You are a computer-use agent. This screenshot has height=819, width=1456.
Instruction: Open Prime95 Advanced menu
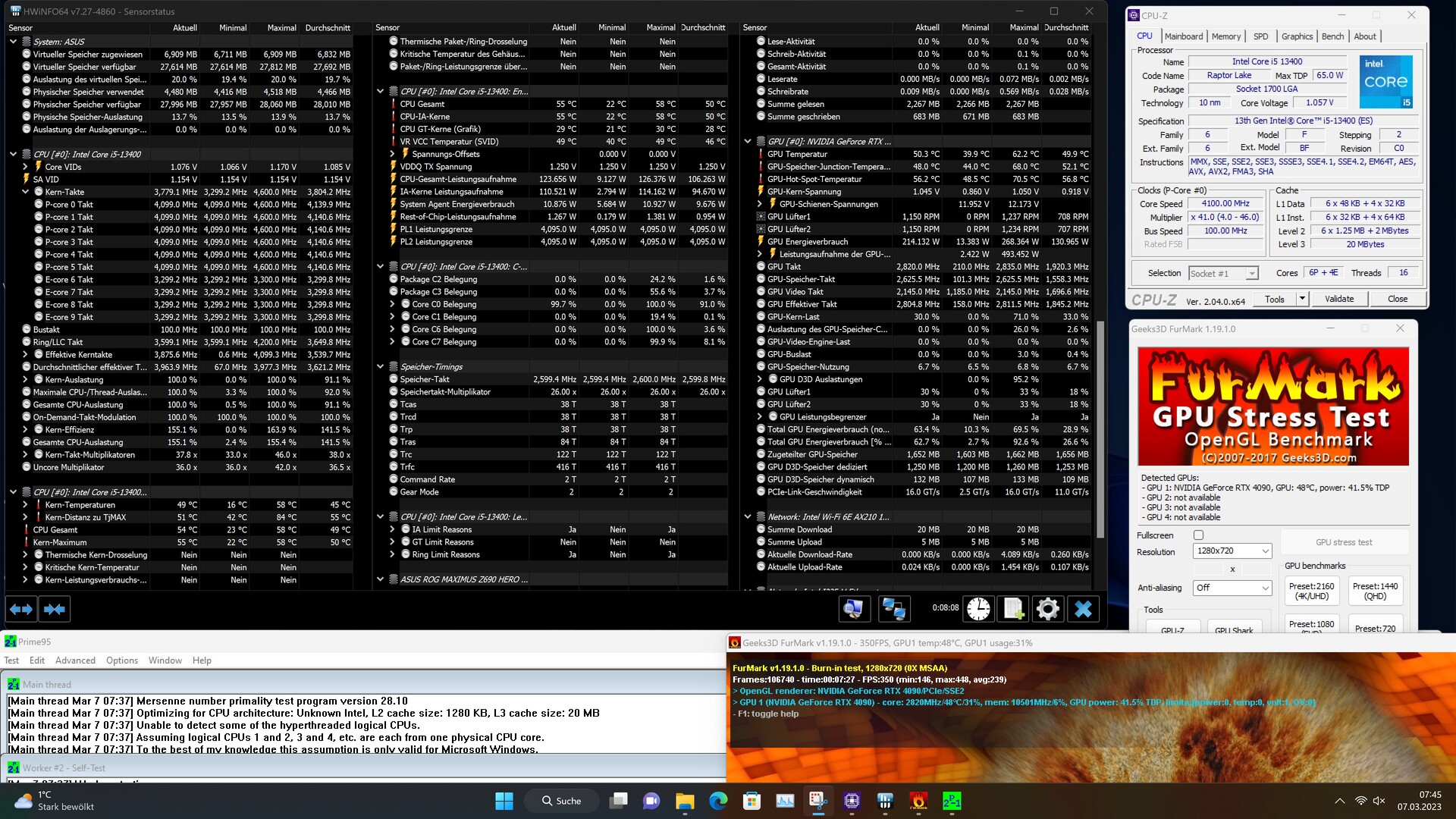(x=75, y=661)
